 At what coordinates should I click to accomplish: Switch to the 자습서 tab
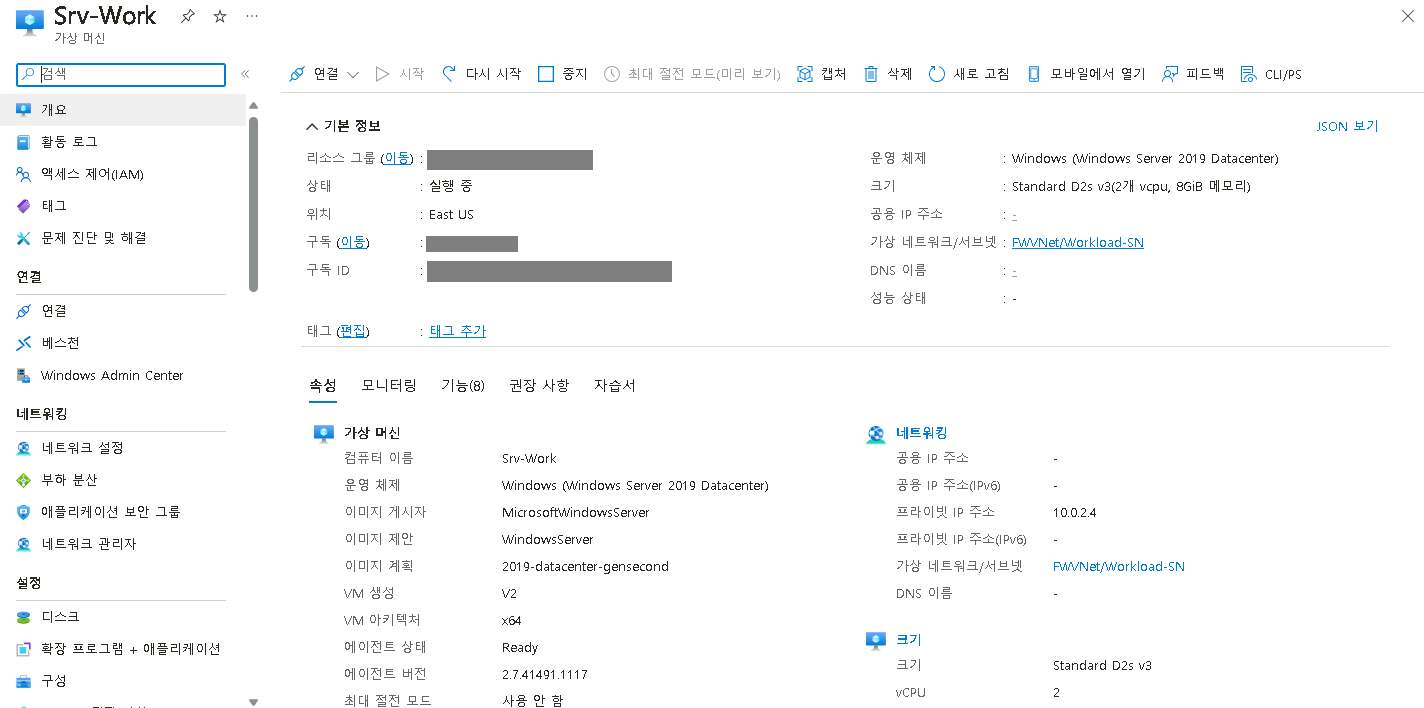coord(615,386)
